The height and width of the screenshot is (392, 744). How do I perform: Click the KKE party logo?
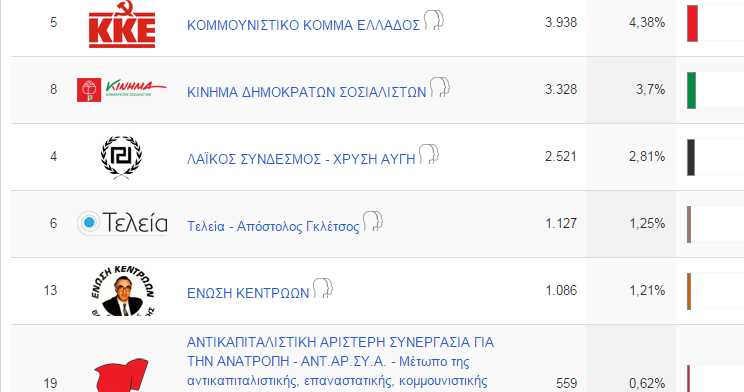pyautogui.click(x=122, y=24)
